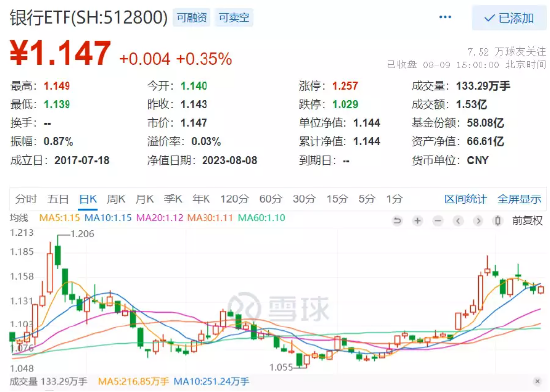
Task: Zoom in chart with plus icon
Action: (x=417, y=221)
